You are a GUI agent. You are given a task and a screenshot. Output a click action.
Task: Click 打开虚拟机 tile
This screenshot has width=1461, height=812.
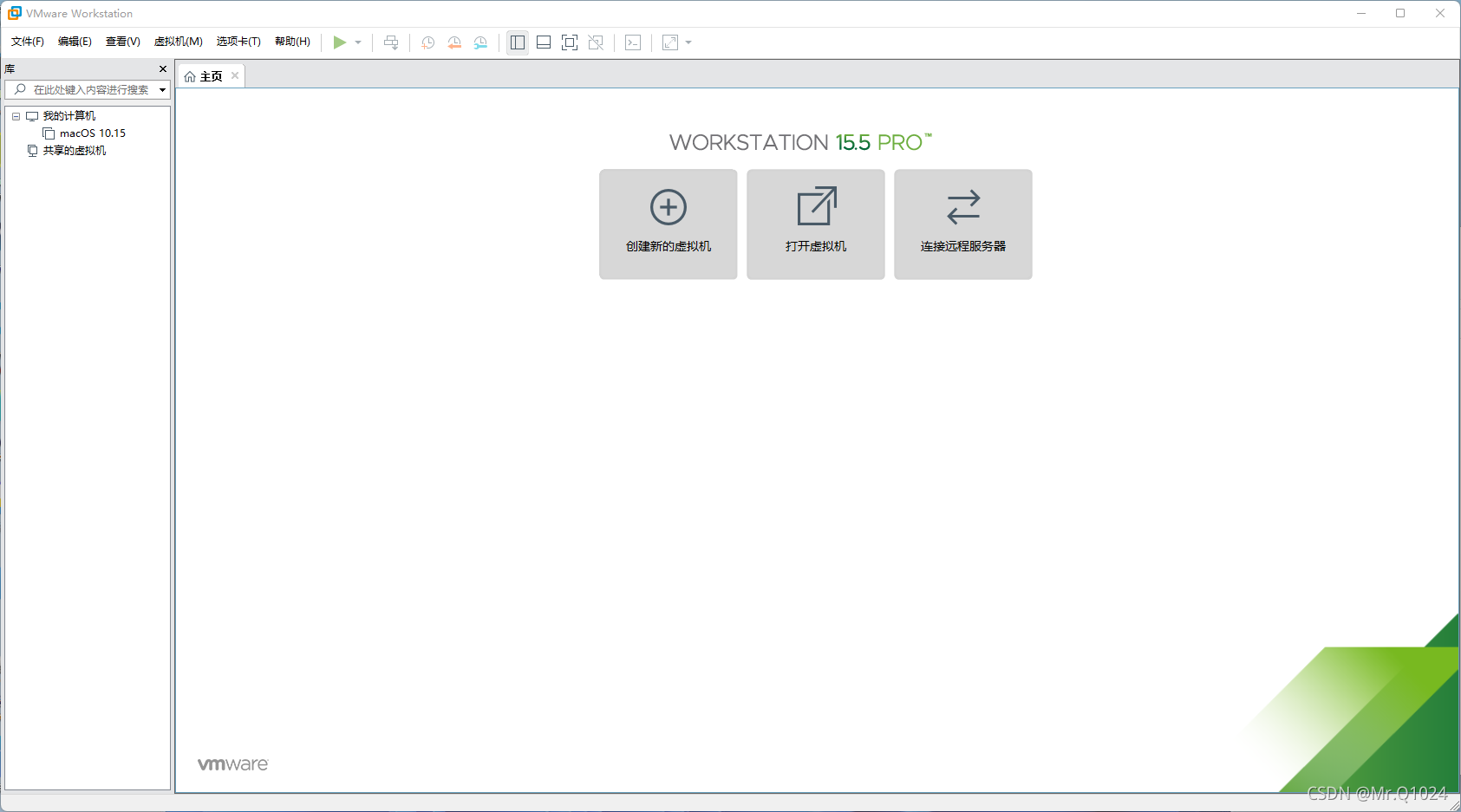click(816, 224)
